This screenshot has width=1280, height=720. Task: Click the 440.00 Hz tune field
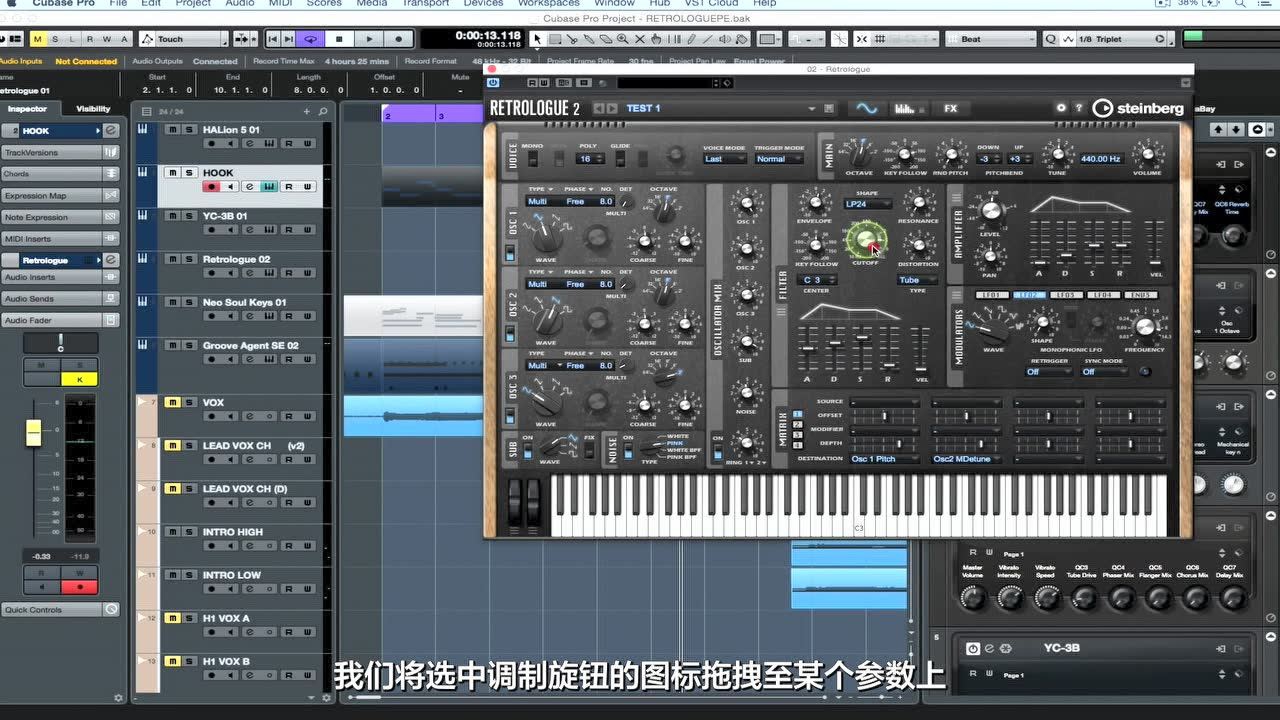coord(1100,159)
